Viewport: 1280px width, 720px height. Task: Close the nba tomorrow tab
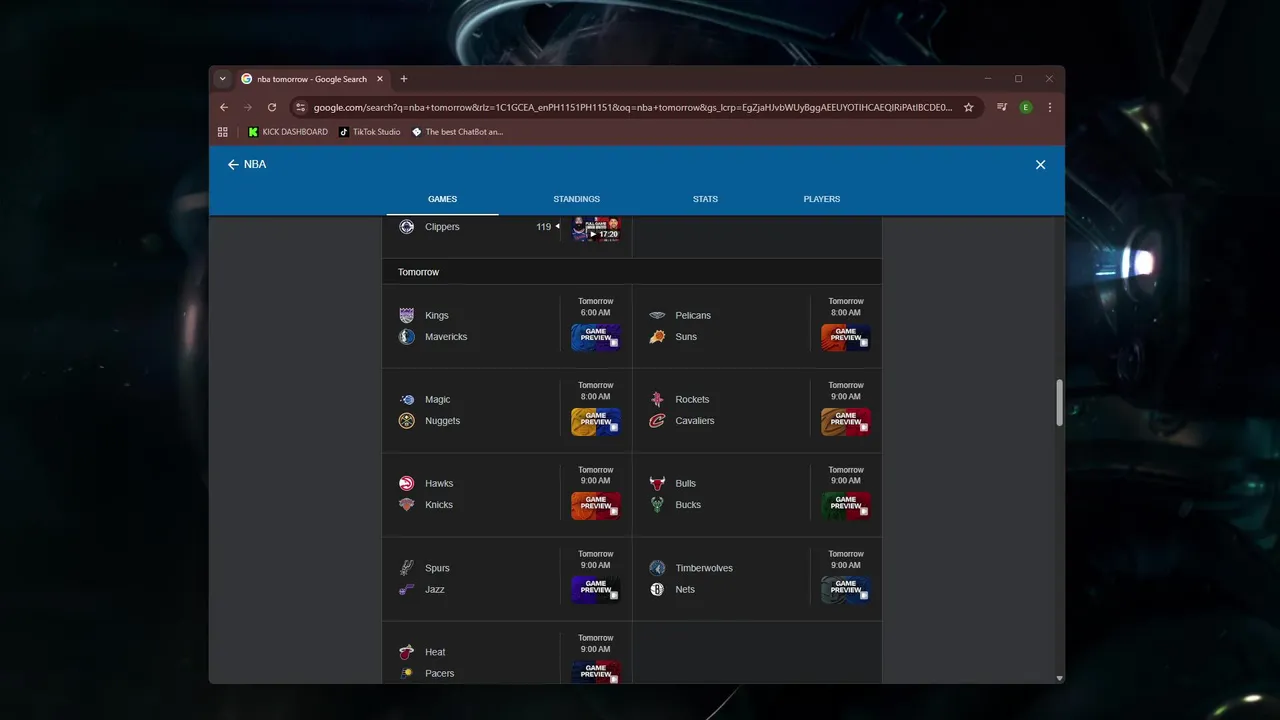pos(380,79)
